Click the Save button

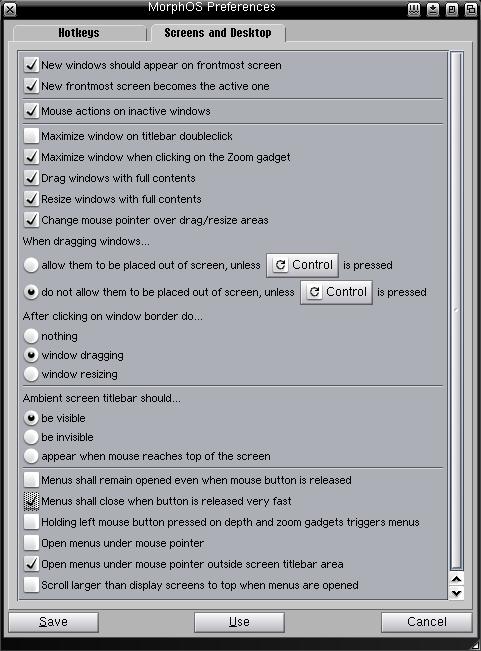[x=54, y=622]
